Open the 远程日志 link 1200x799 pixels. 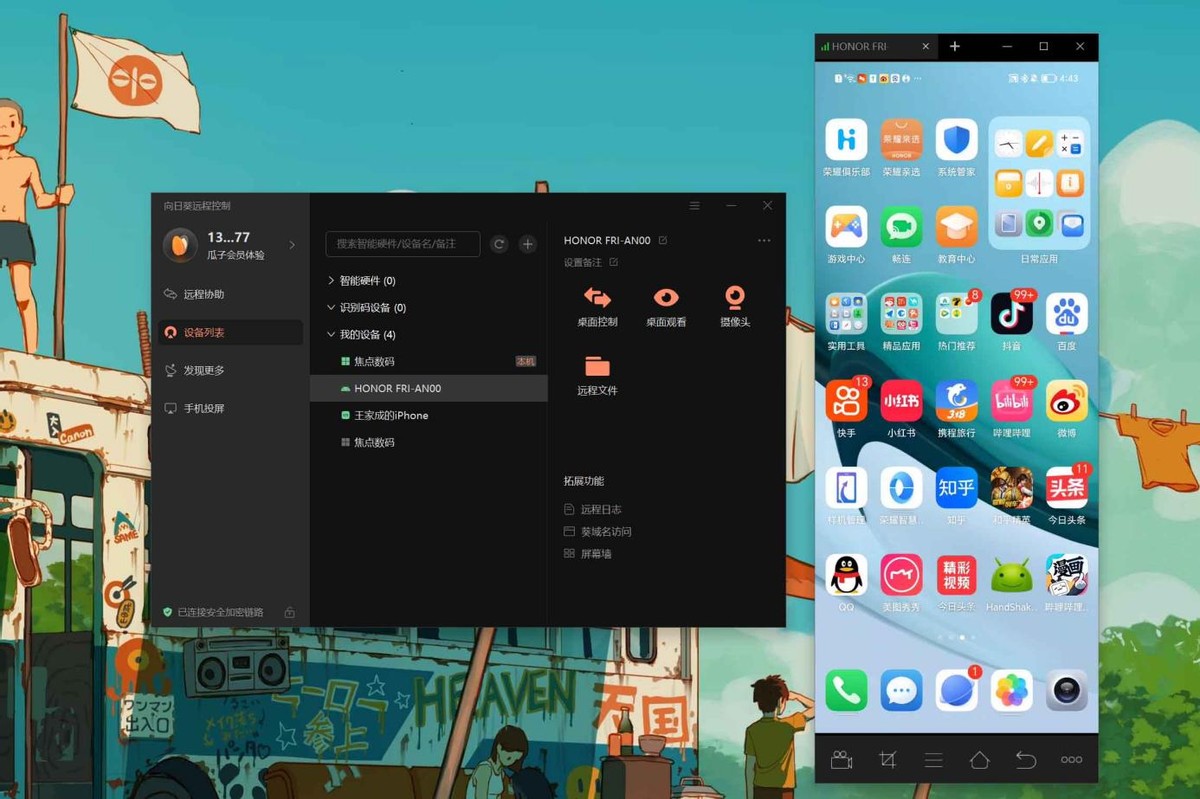pos(600,509)
